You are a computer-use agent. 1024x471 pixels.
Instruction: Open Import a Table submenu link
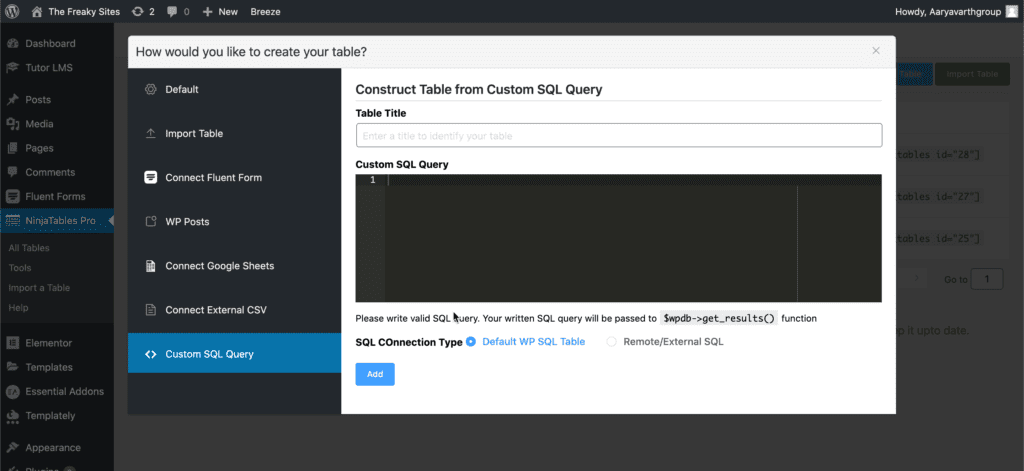39,287
